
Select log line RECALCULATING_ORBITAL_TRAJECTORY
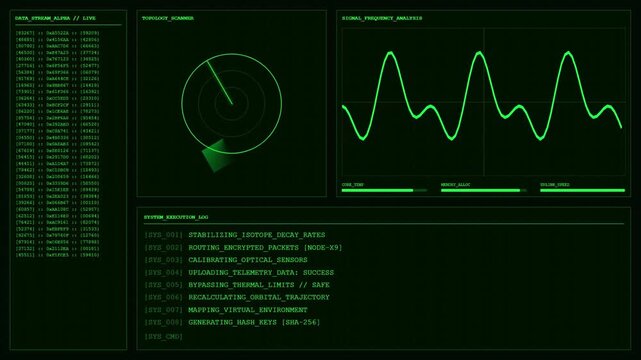259,297
